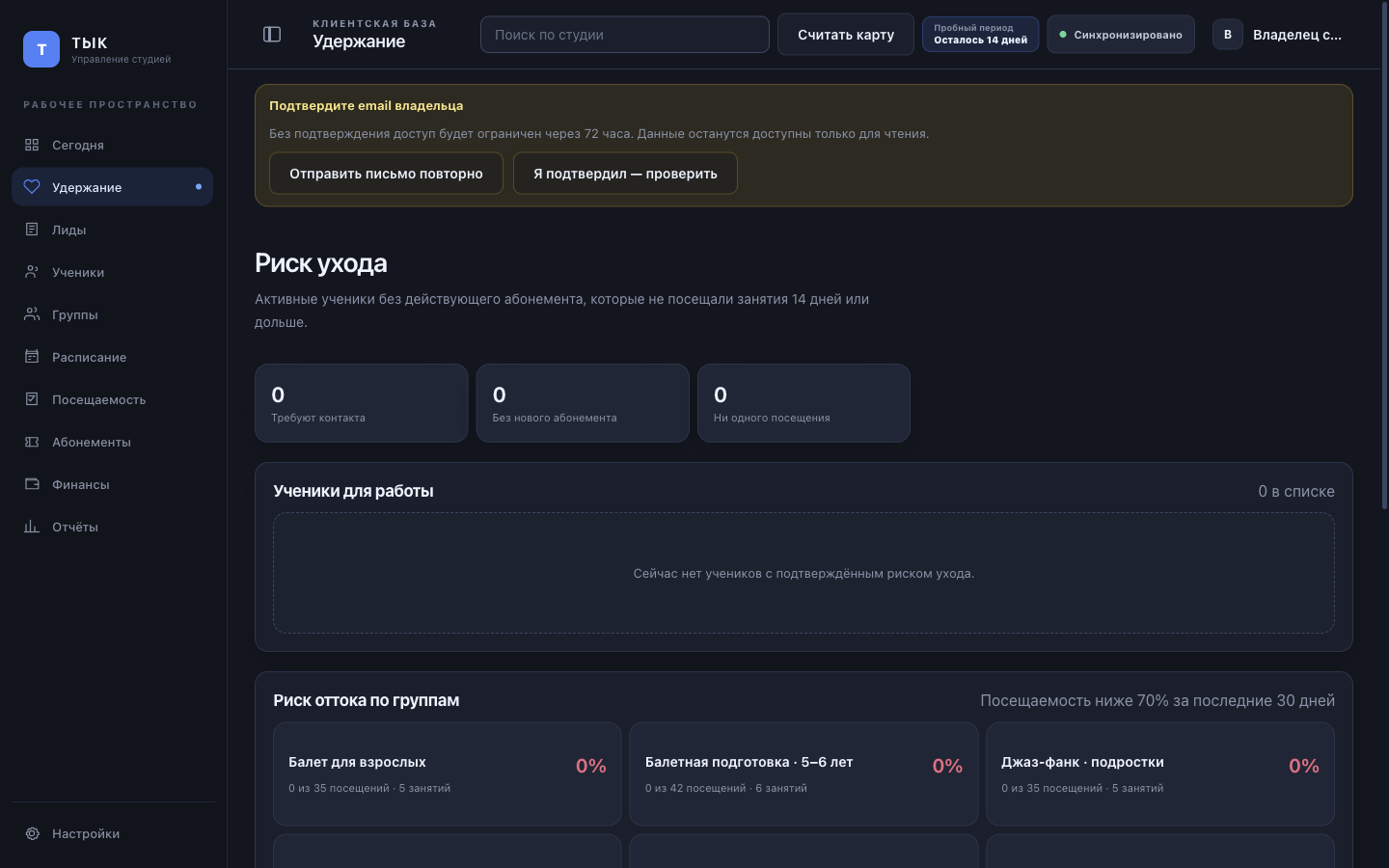This screenshot has height=868, width=1389.
Task: Select the Удержание heart icon
Action: pos(32,187)
